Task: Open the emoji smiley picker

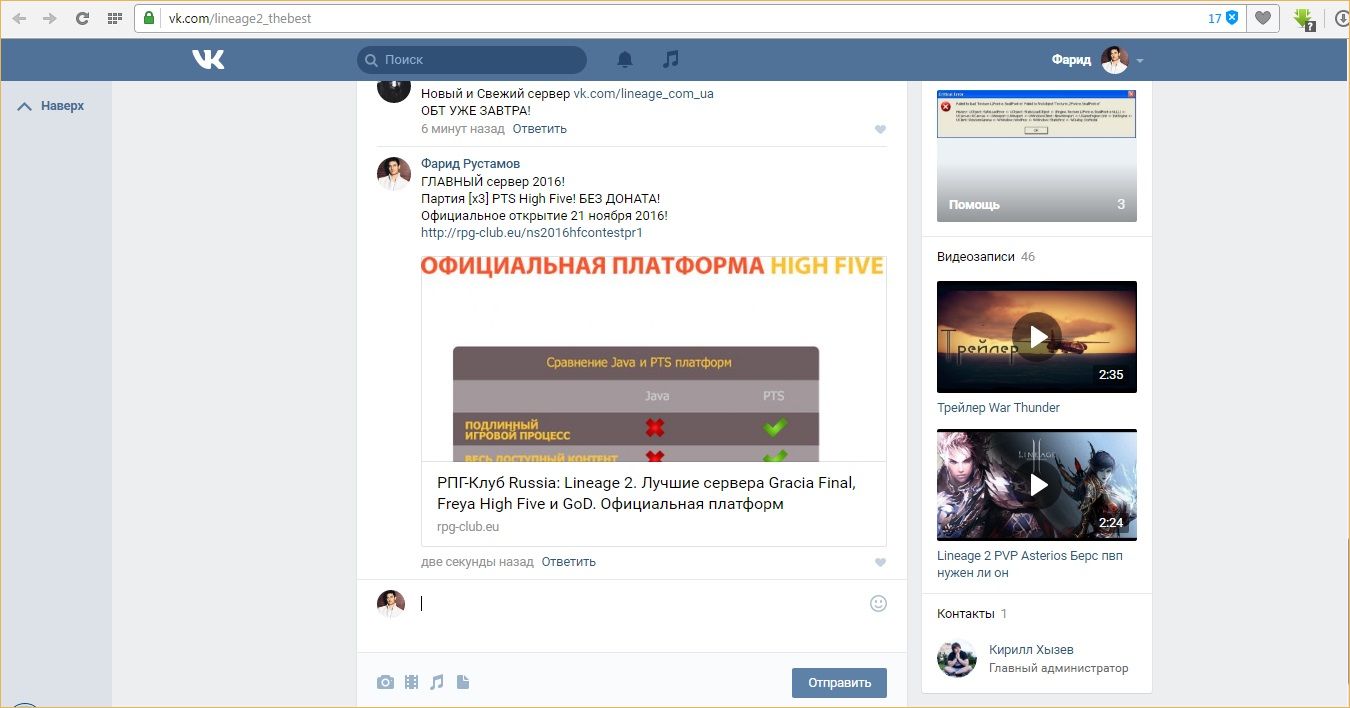Action: (x=878, y=603)
